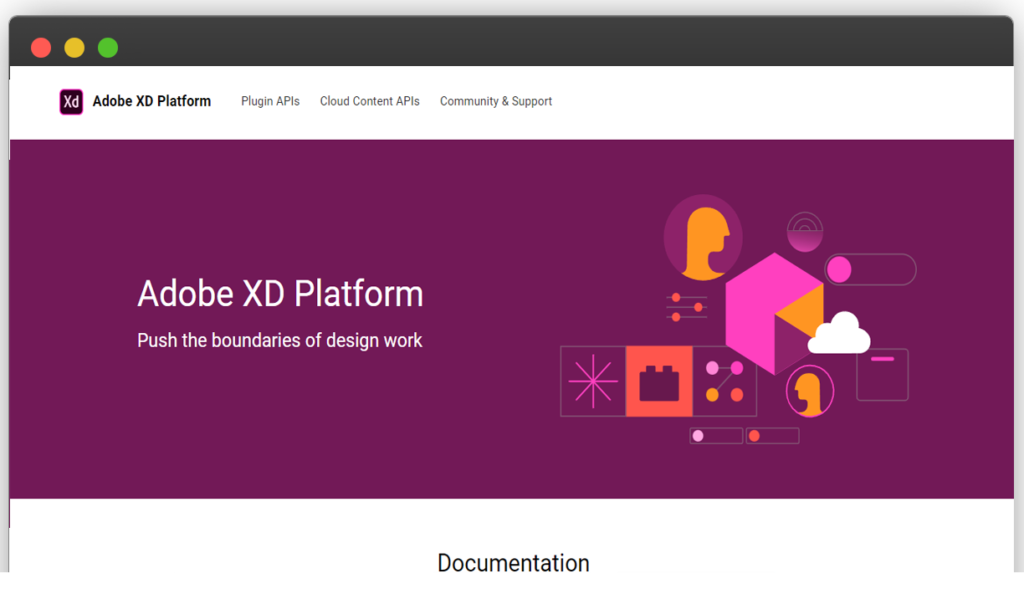The height and width of the screenshot is (594, 1024).
Task: Click the yellow minimize window button
Action: pos(74,48)
